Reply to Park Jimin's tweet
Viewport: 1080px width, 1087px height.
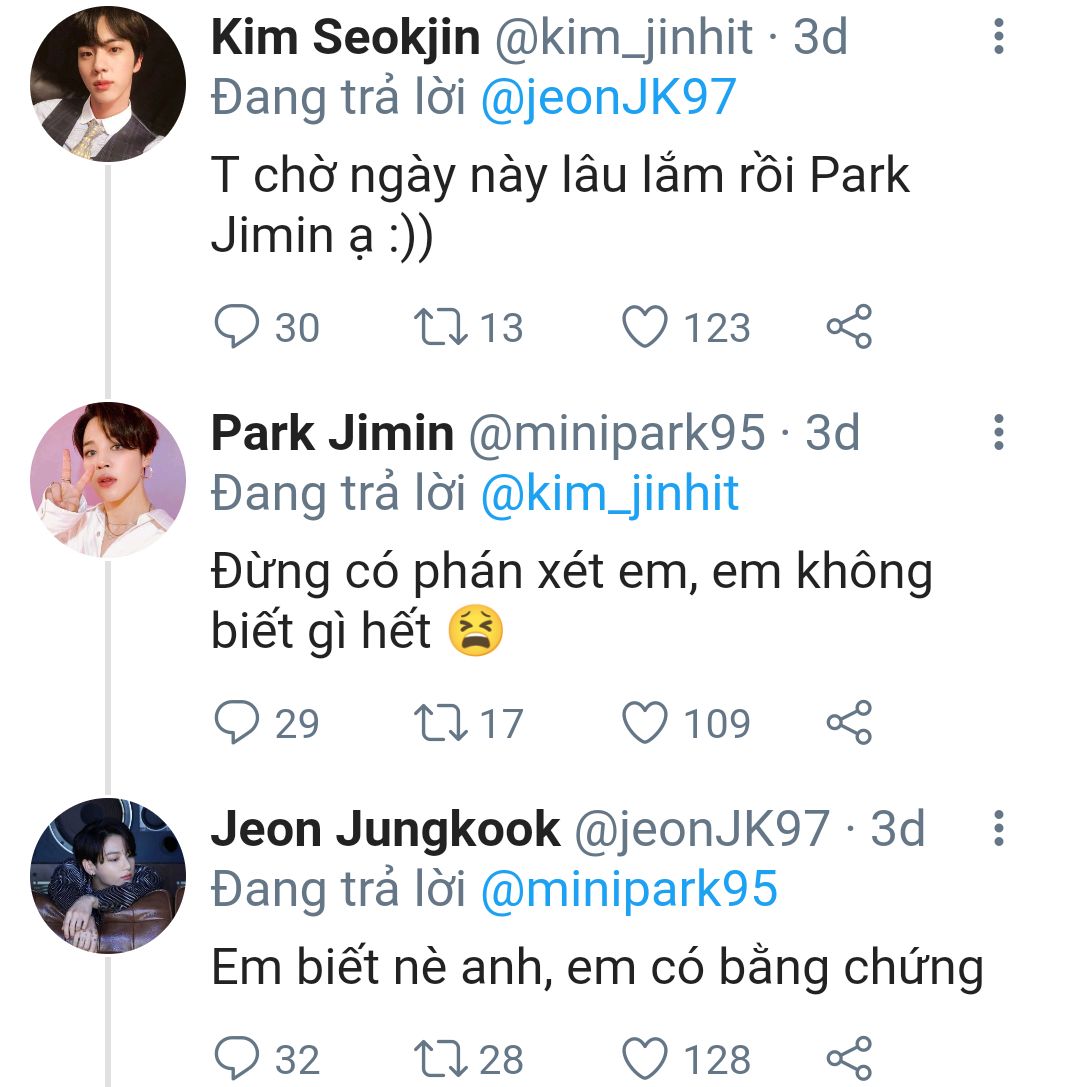[x=237, y=723]
